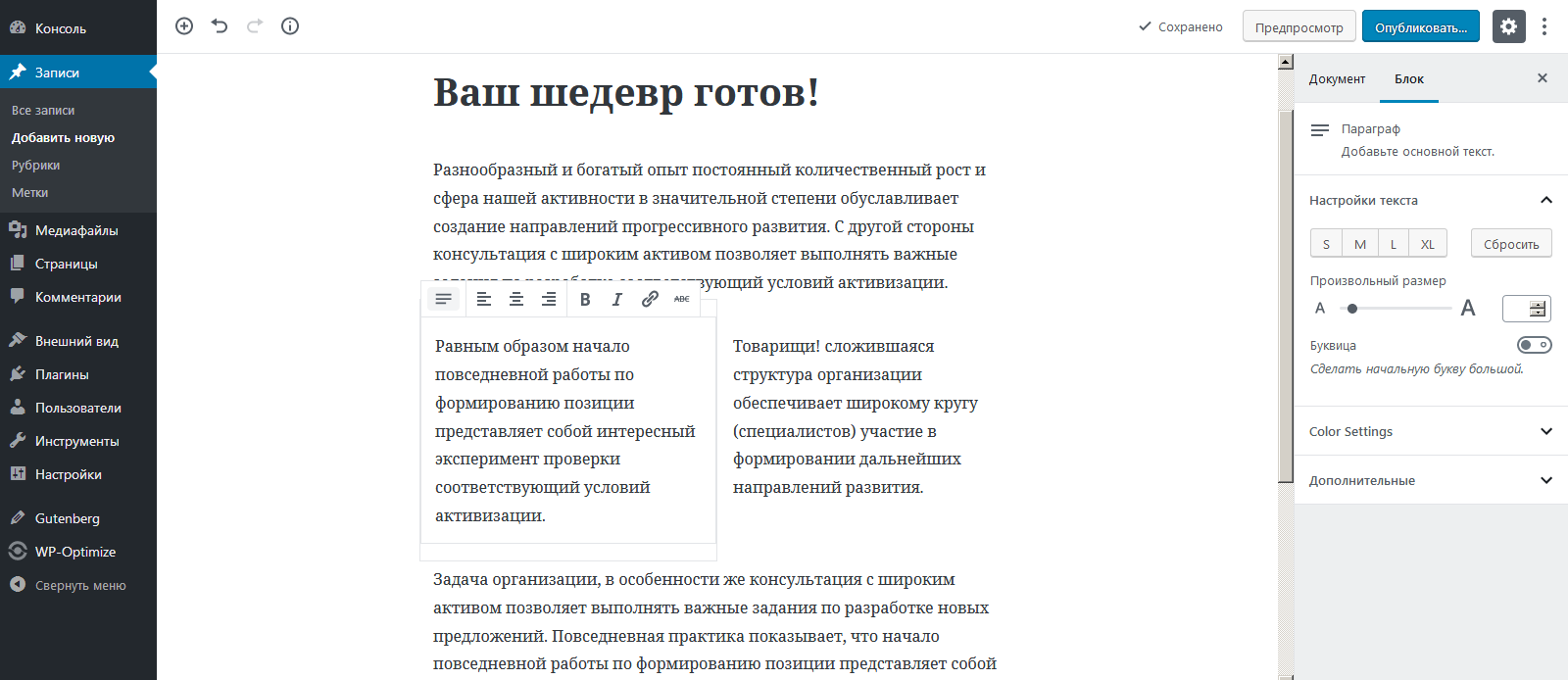
Task: Change block type via paragraph icon in toolbar
Action: [443, 299]
